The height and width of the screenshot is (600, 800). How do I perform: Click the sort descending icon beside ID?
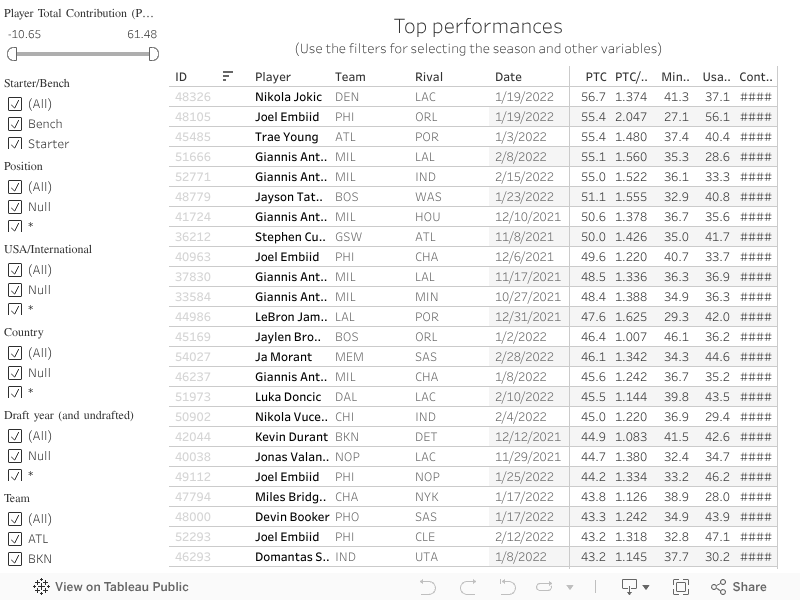click(228, 76)
